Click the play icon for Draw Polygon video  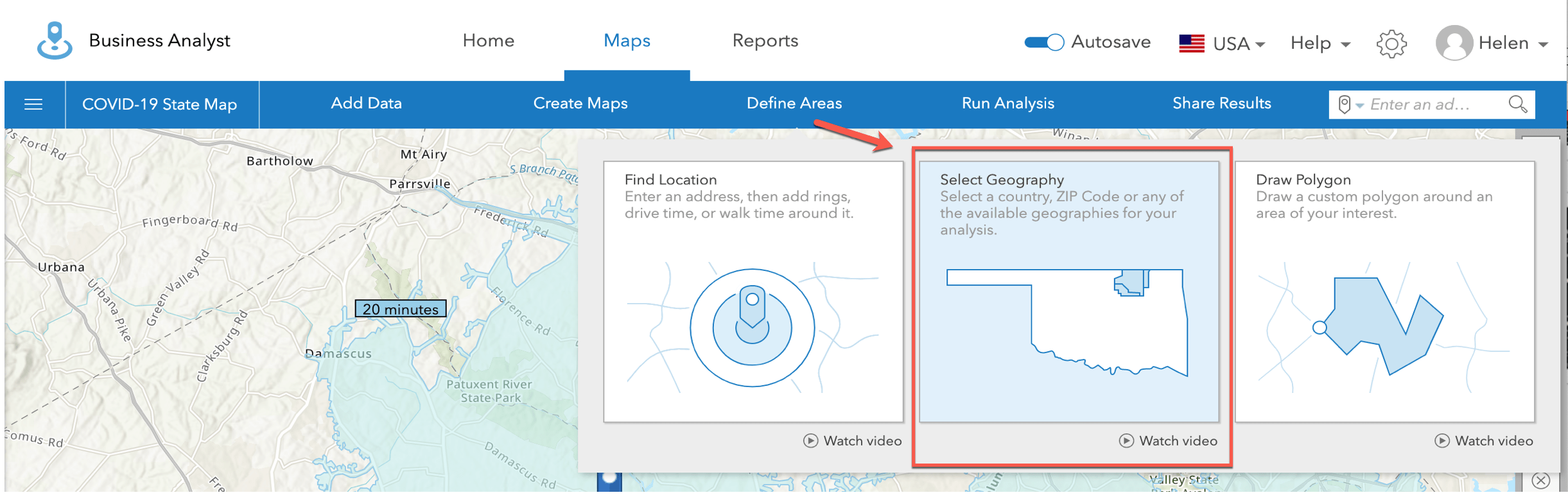tap(1442, 440)
